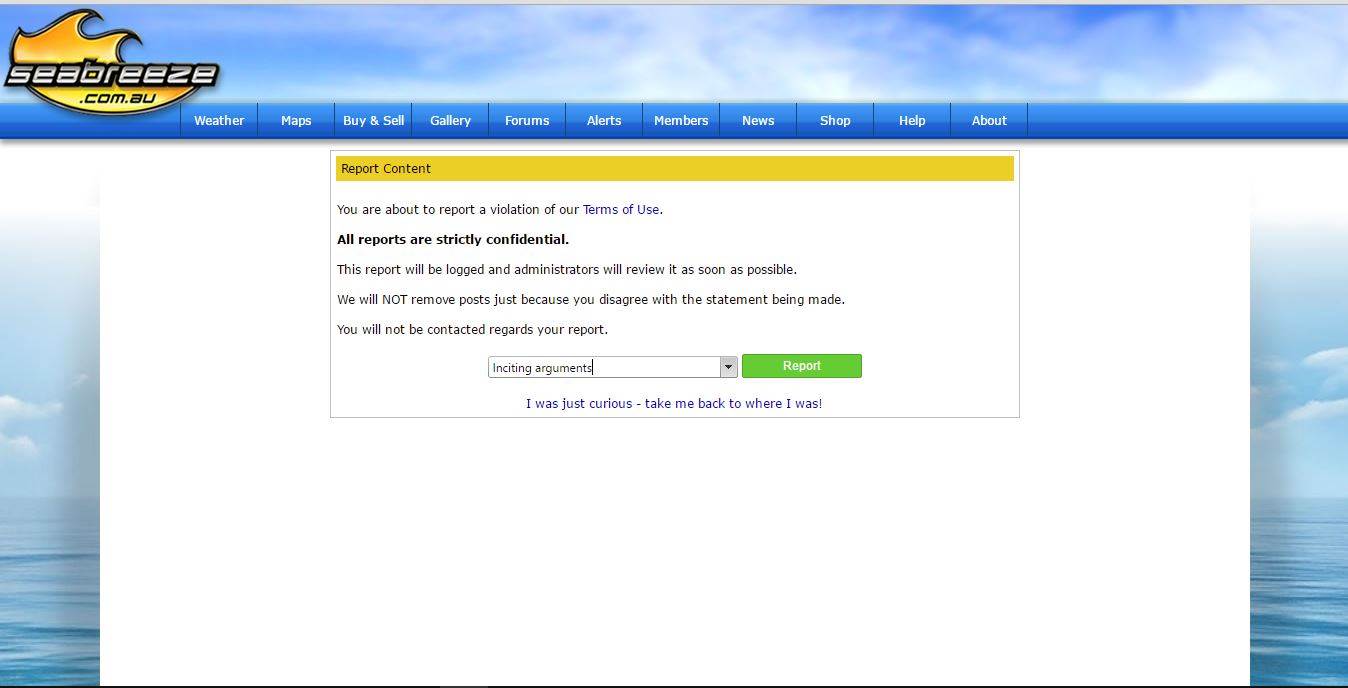Click the 'We will NOT remove posts' sentence
Image resolution: width=1348 pixels, height=688 pixels.
pos(591,300)
